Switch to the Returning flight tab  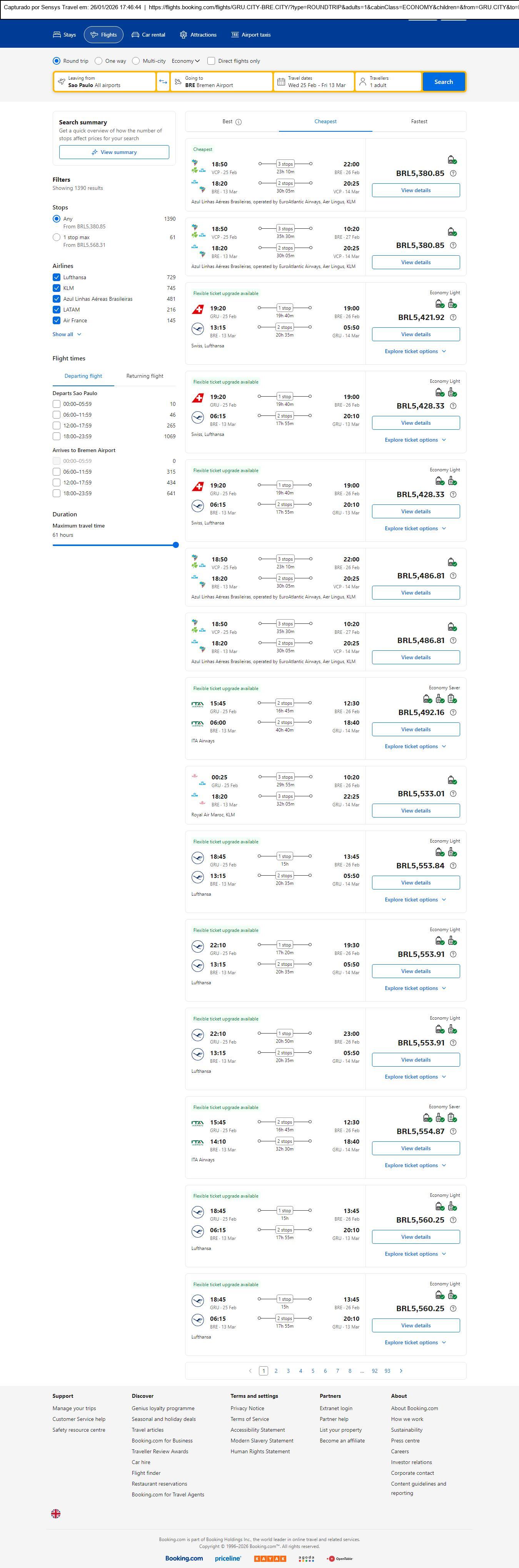pyautogui.click(x=144, y=376)
